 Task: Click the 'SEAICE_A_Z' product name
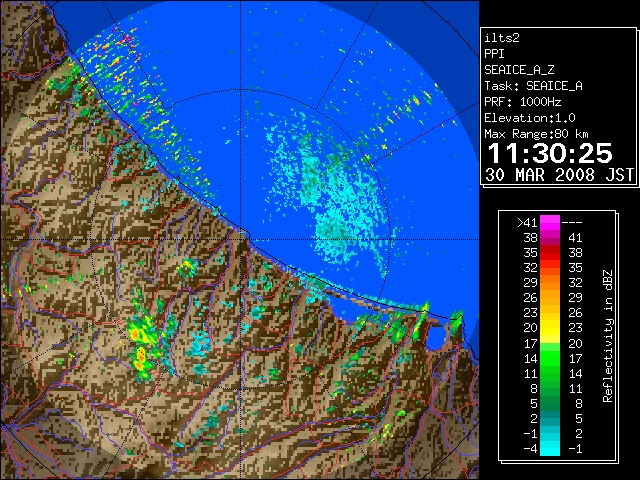[519, 70]
